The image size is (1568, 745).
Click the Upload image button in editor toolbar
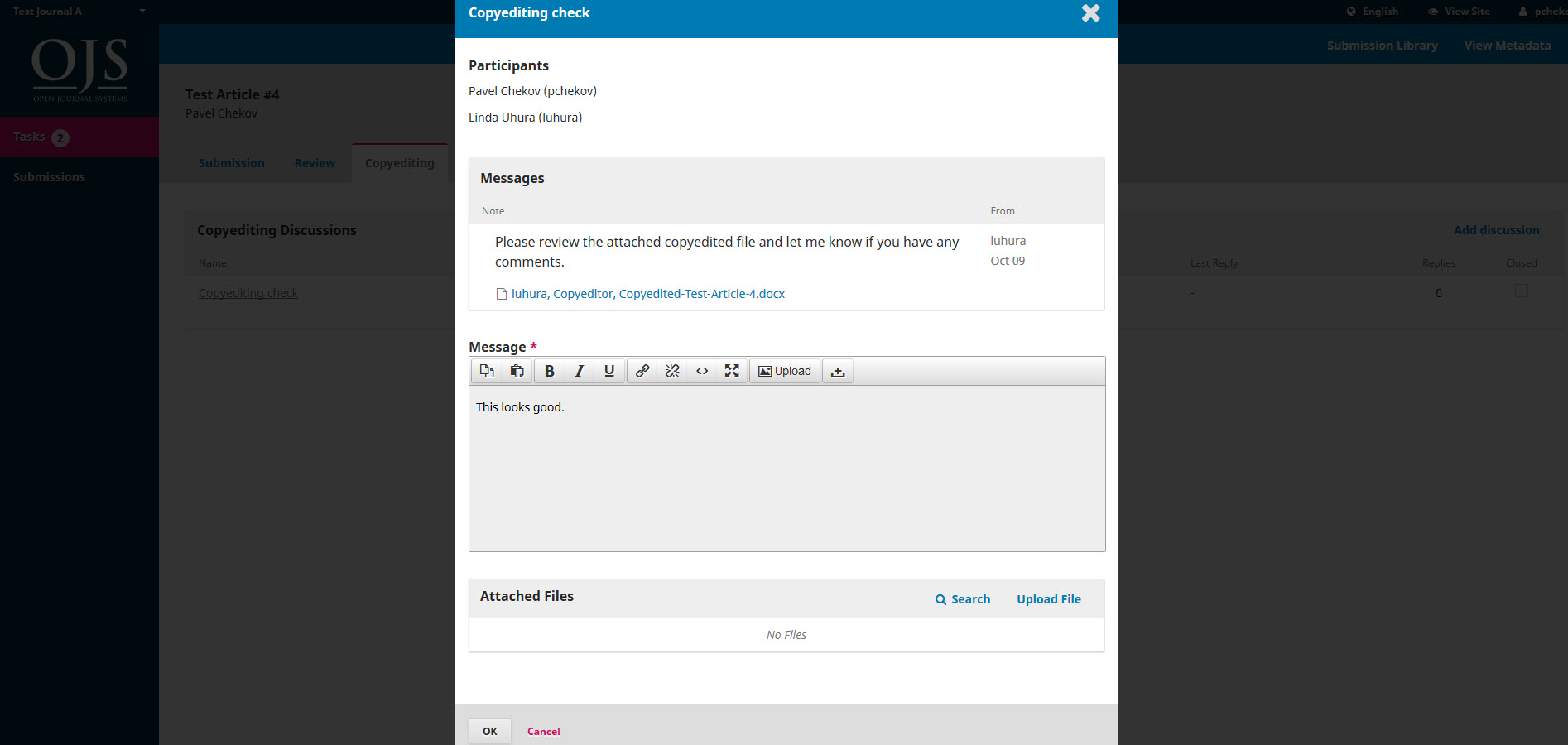pyautogui.click(x=784, y=371)
